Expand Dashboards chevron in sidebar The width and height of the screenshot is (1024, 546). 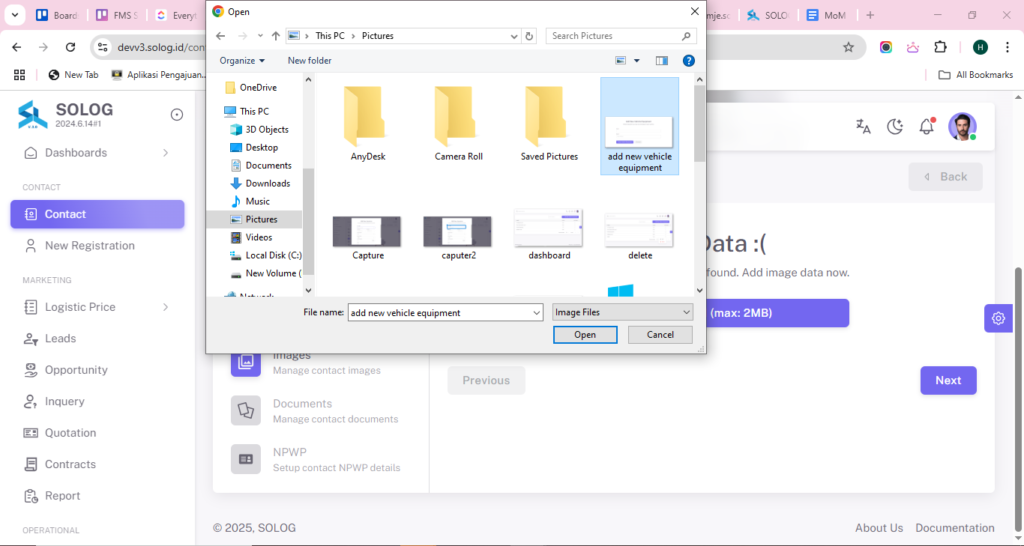[166, 153]
